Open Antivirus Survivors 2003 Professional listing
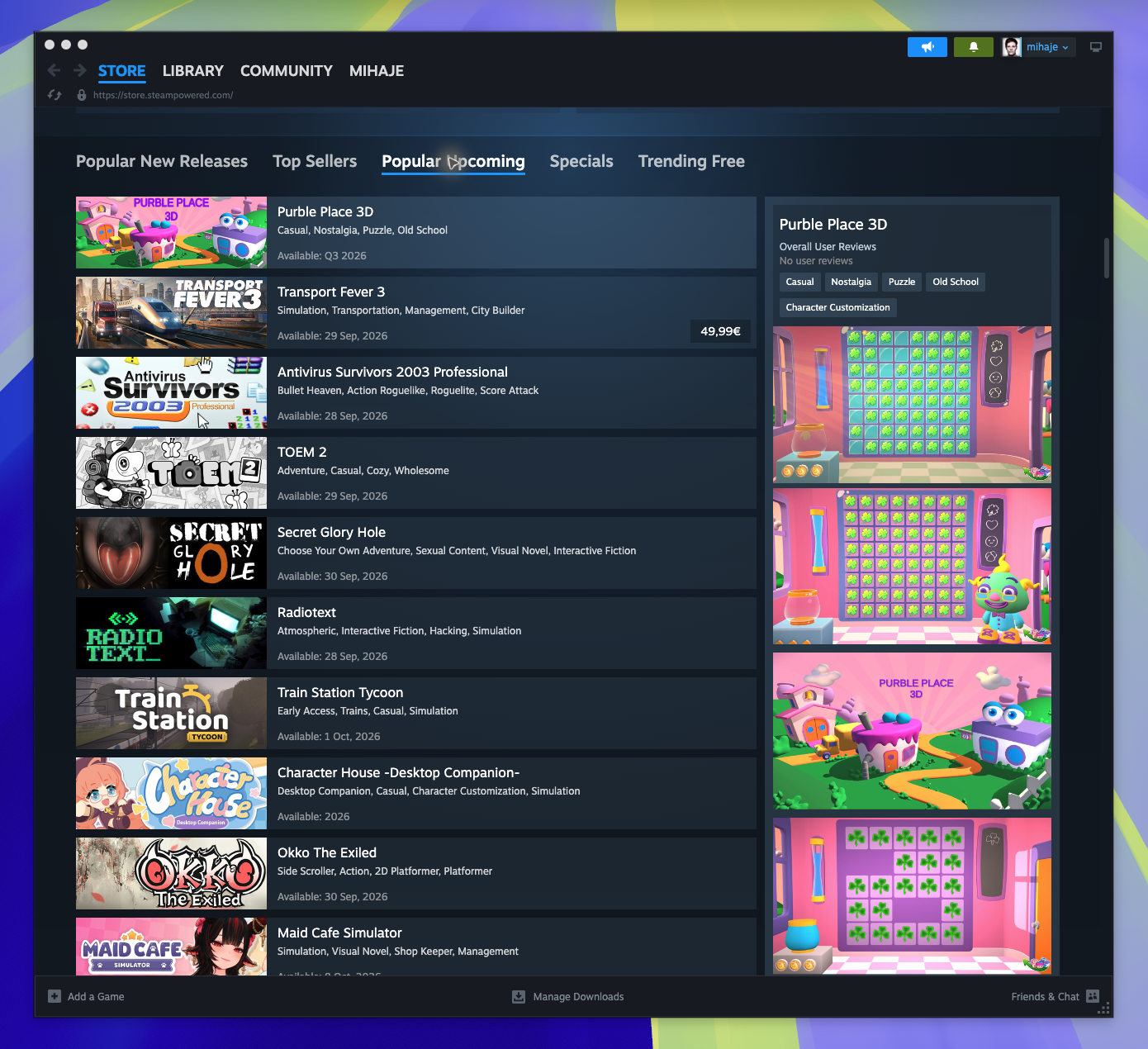This screenshot has width=1148, height=1049. [x=416, y=392]
